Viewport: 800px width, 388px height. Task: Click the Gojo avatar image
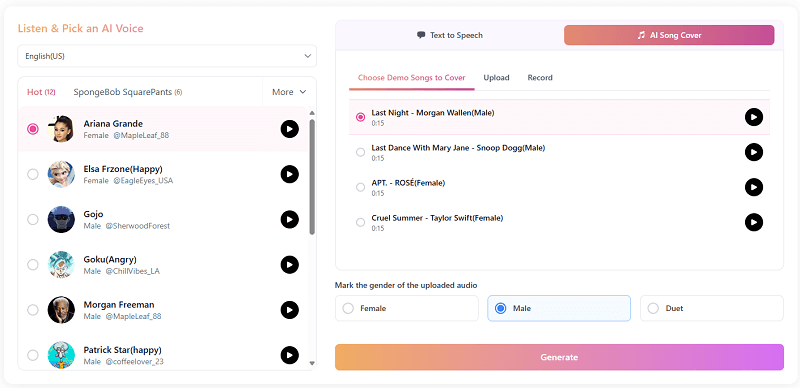click(61, 220)
